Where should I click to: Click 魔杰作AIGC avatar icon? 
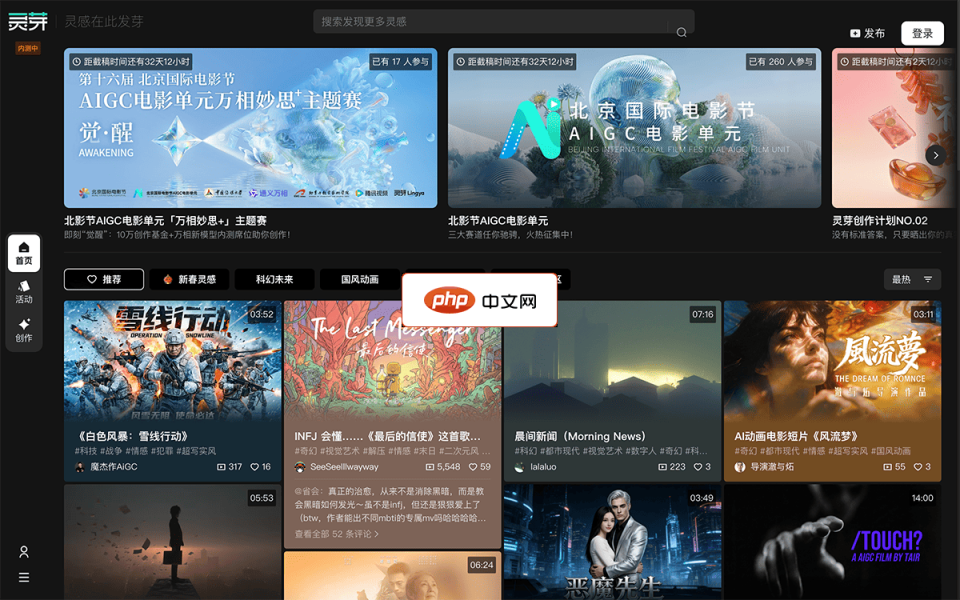tap(80, 467)
